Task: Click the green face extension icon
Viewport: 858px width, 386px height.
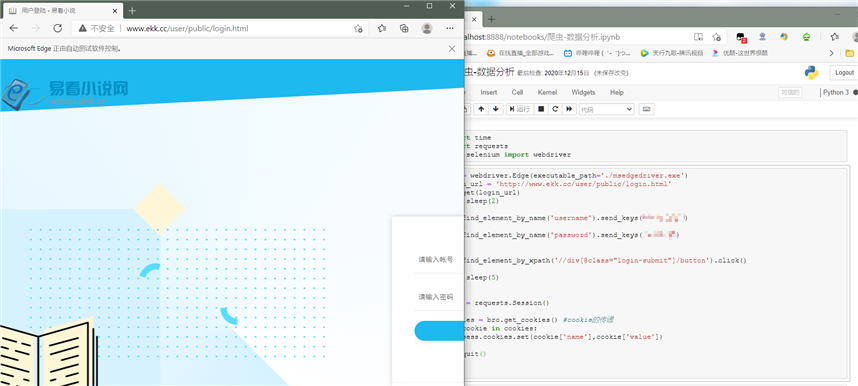Action: (x=807, y=37)
